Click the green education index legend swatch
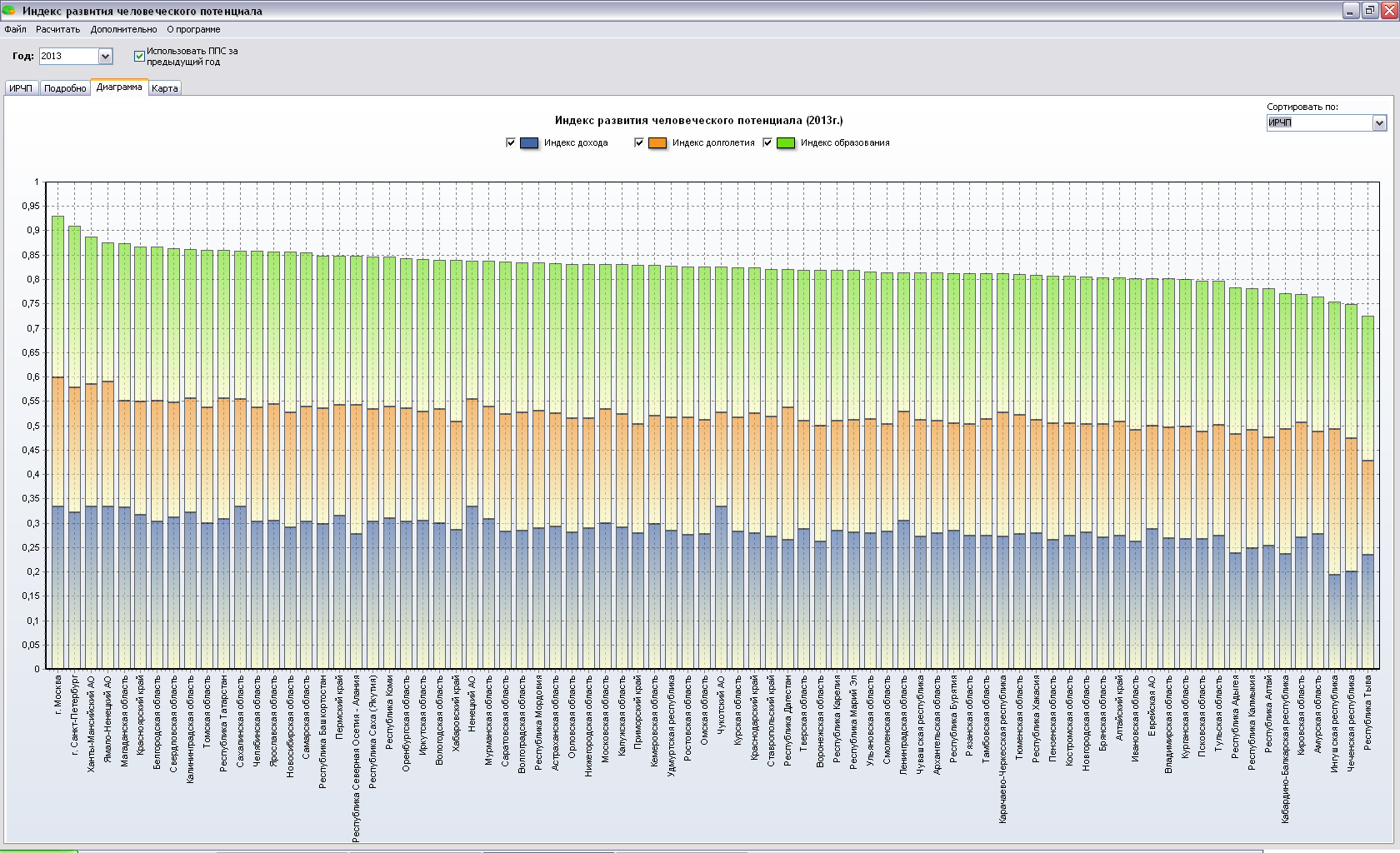The image size is (1400, 853). 786,143
